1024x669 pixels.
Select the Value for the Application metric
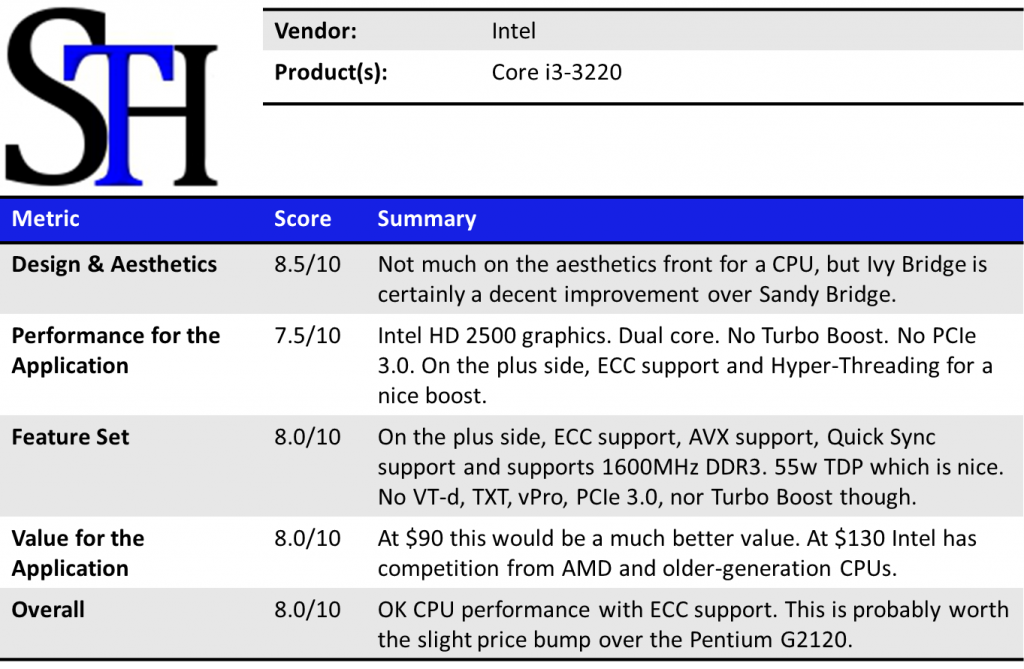78,553
